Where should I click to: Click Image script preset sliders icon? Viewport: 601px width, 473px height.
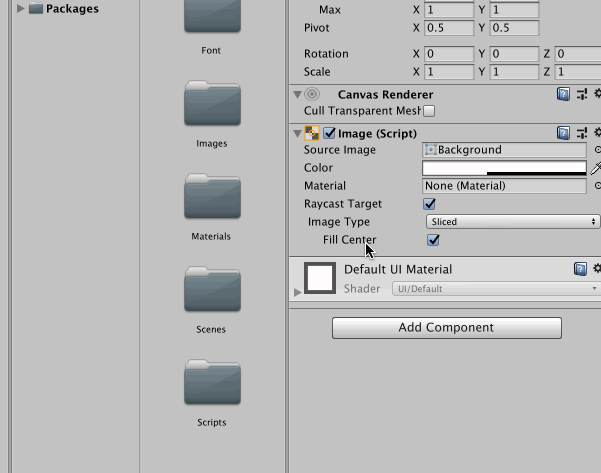[581, 133]
